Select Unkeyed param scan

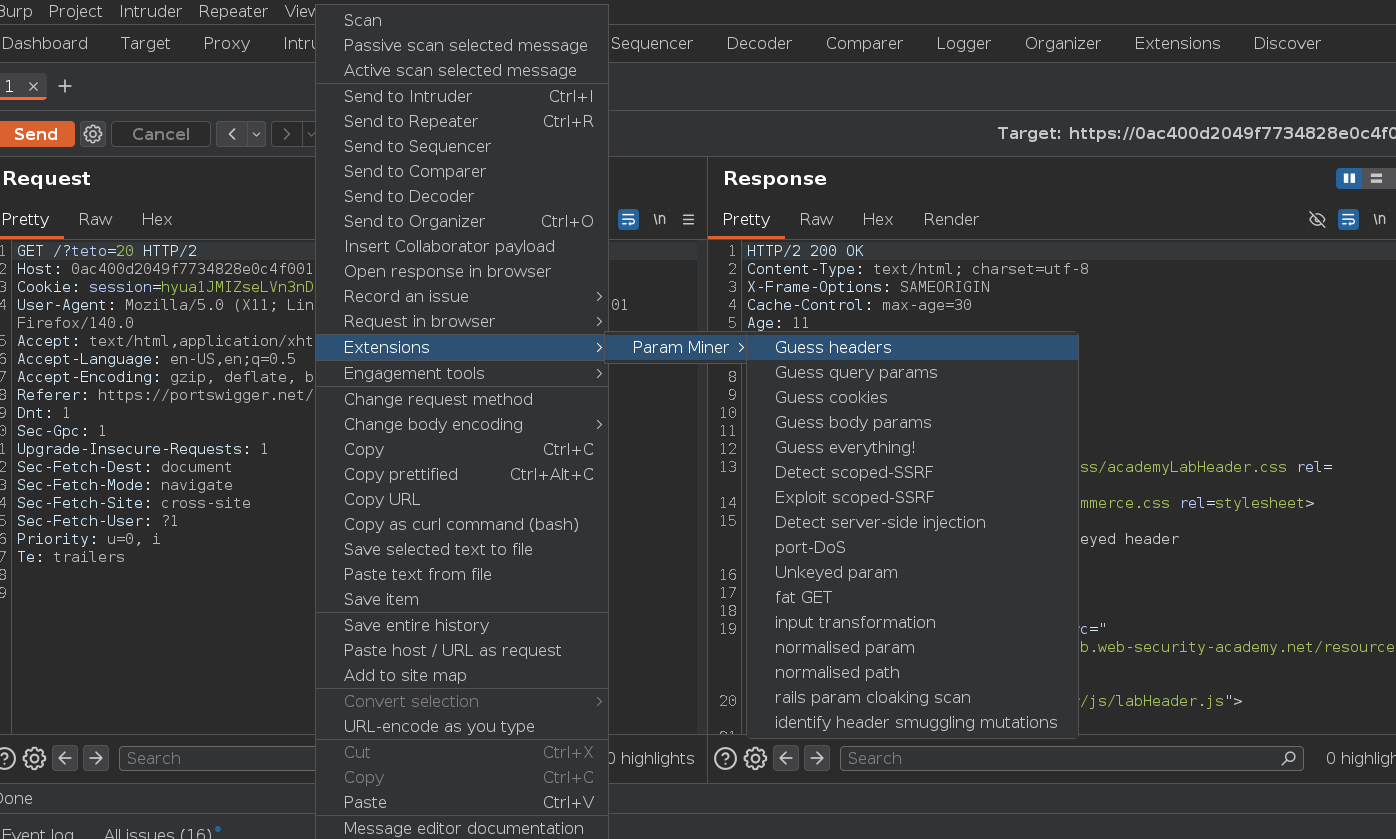(912, 572)
